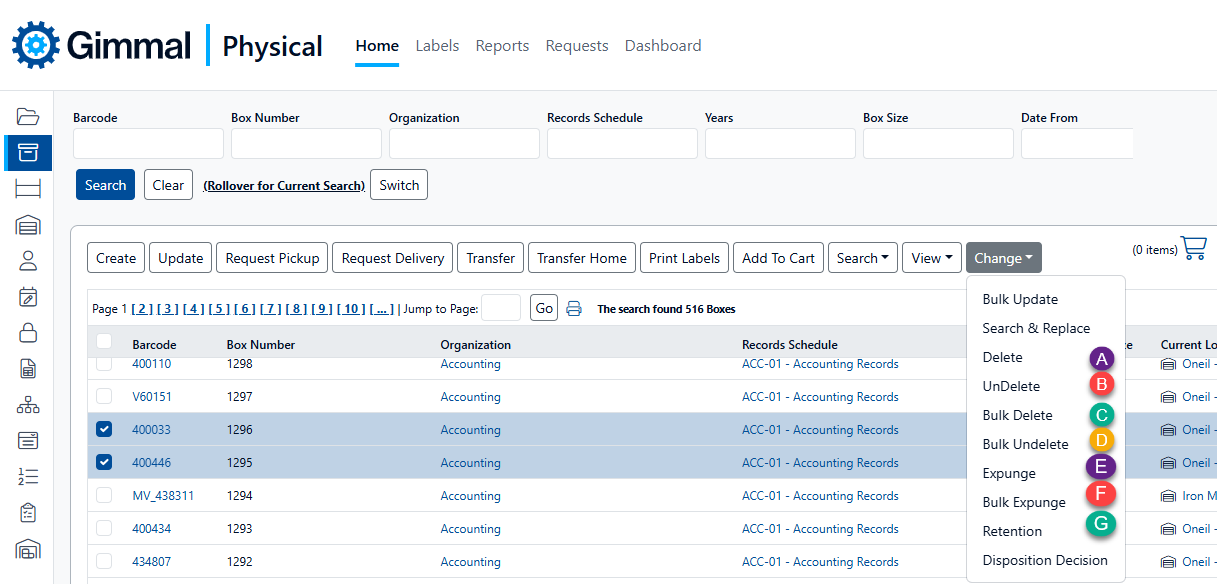
Task: Click the numbered list sidebar icon
Action: [x=28, y=476]
